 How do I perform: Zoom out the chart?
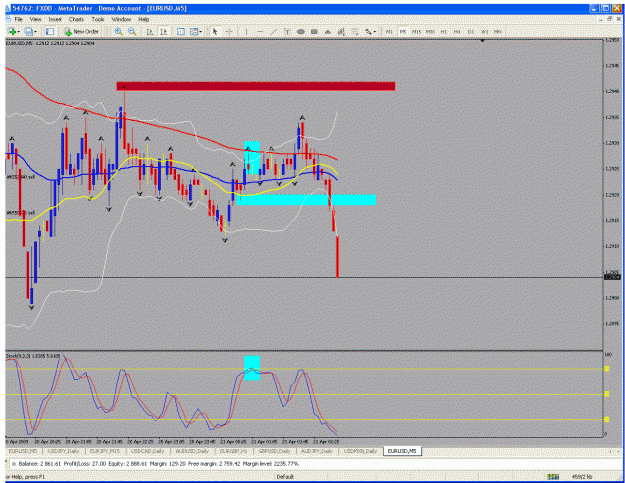(x=132, y=31)
